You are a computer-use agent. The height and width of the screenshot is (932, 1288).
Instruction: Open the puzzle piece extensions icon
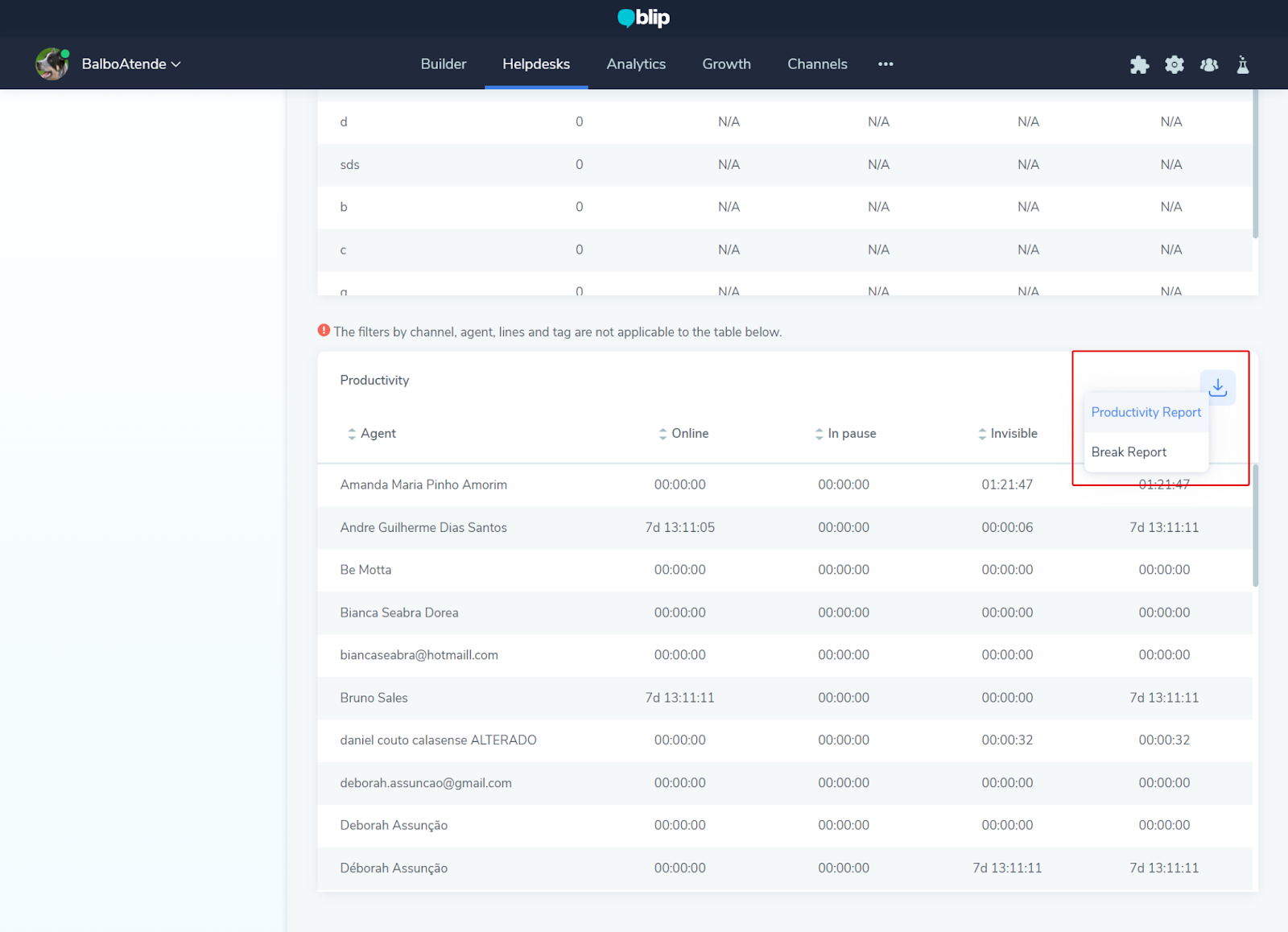click(1139, 65)
